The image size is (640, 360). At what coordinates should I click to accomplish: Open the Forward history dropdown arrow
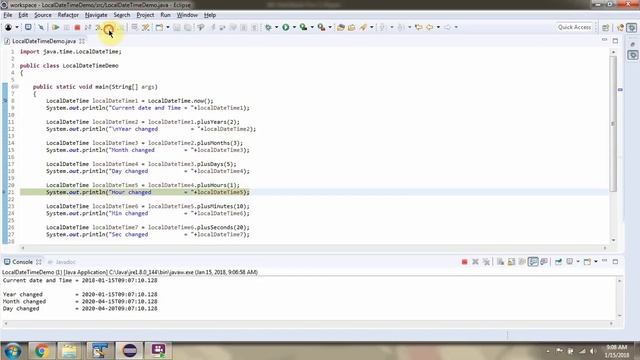[456, 27]
